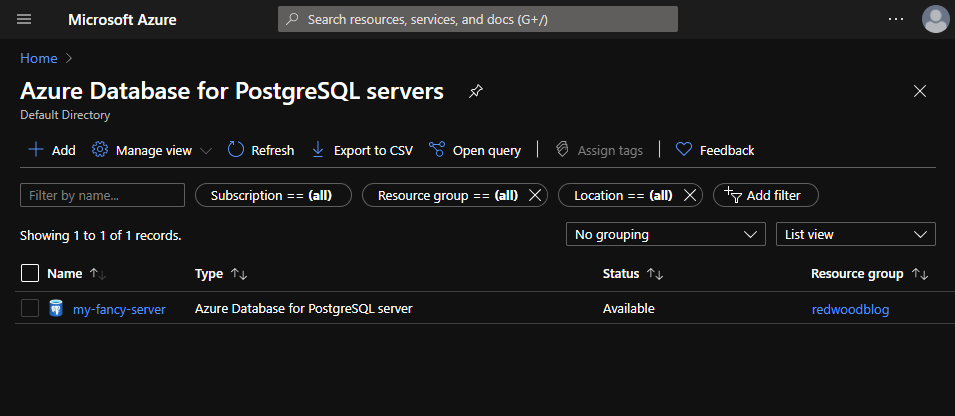Open the Manage view menu
The width and height of the screenshot is (955, 416).
[x=152, y=150]
